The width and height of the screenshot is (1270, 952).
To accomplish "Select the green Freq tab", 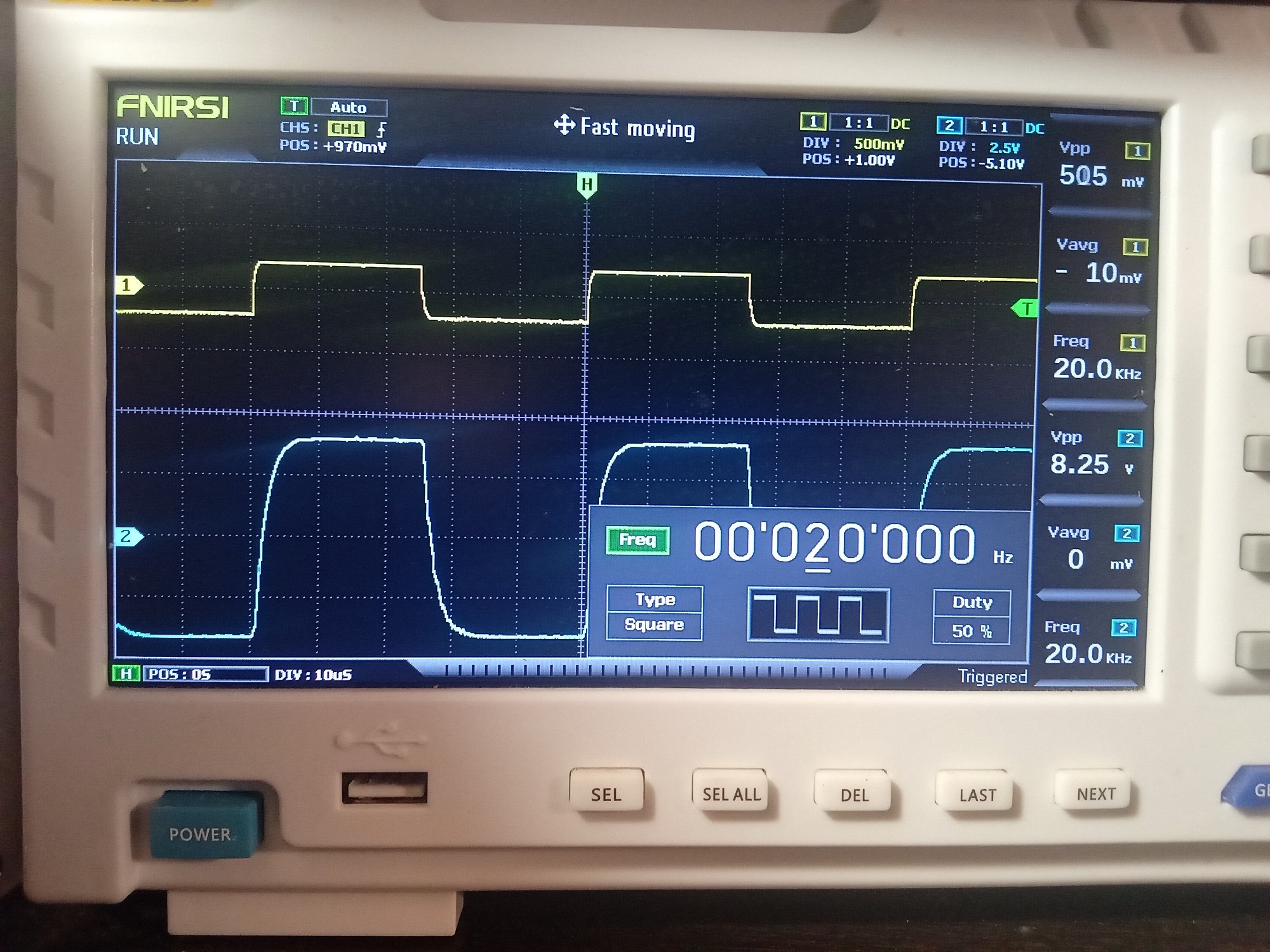I will tap(637, 540).
